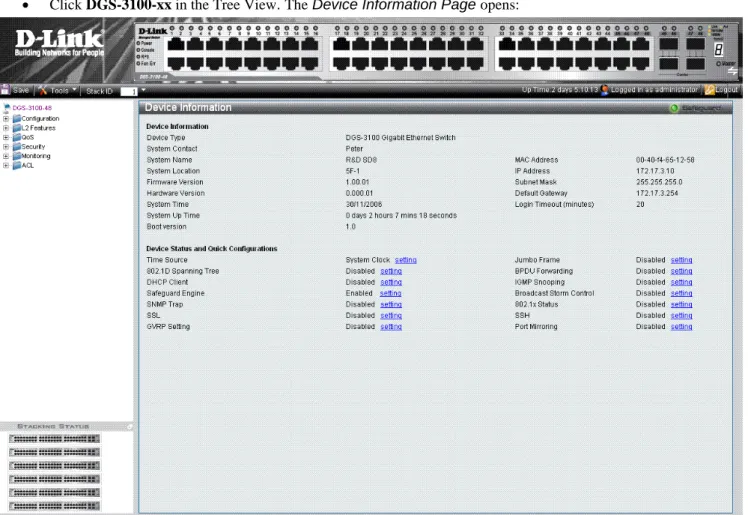748x515 pixels.
Task: Open the GVRP Setting link
Action: 391,327
